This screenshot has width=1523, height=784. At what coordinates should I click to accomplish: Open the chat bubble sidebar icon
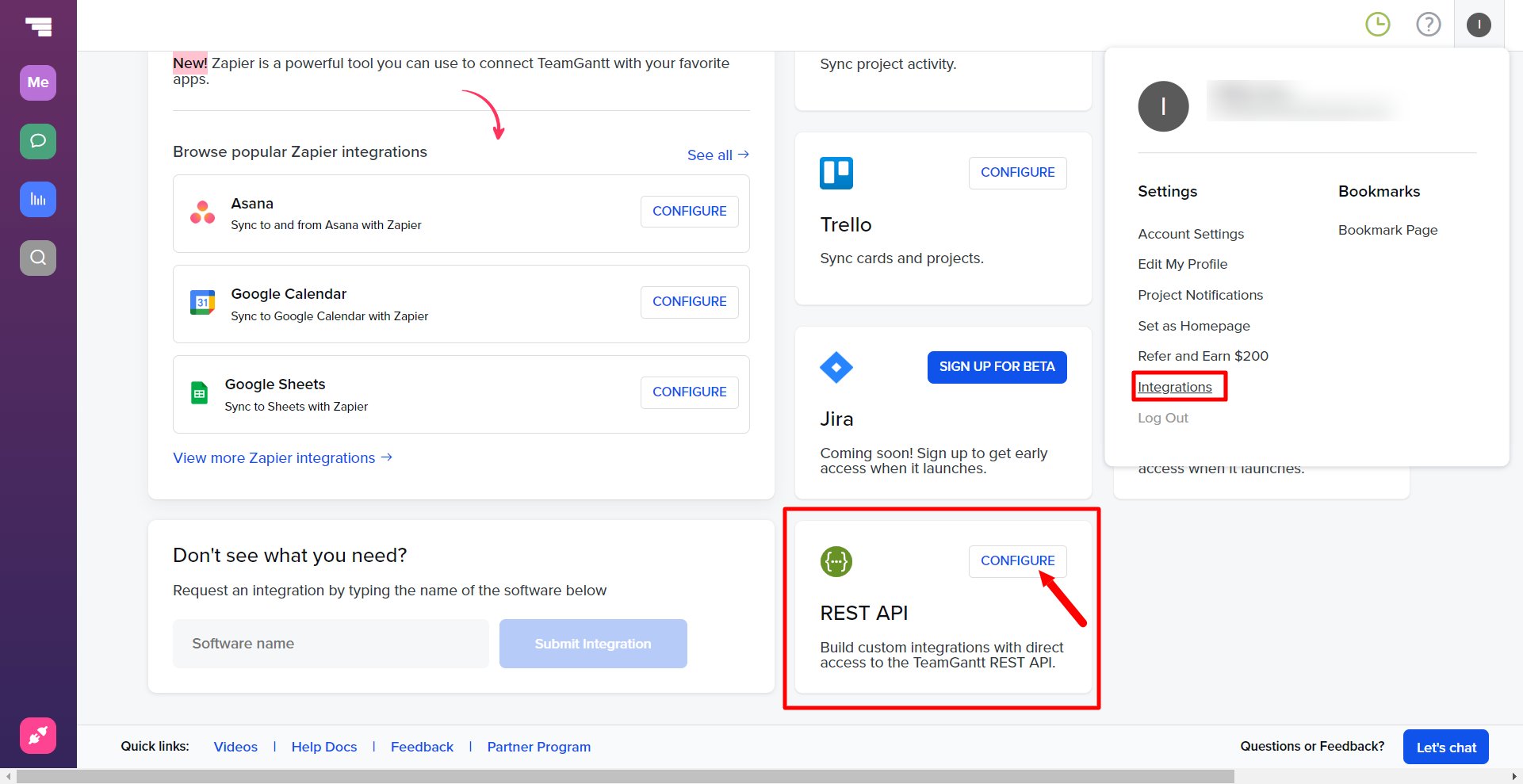tap(38, 141)
